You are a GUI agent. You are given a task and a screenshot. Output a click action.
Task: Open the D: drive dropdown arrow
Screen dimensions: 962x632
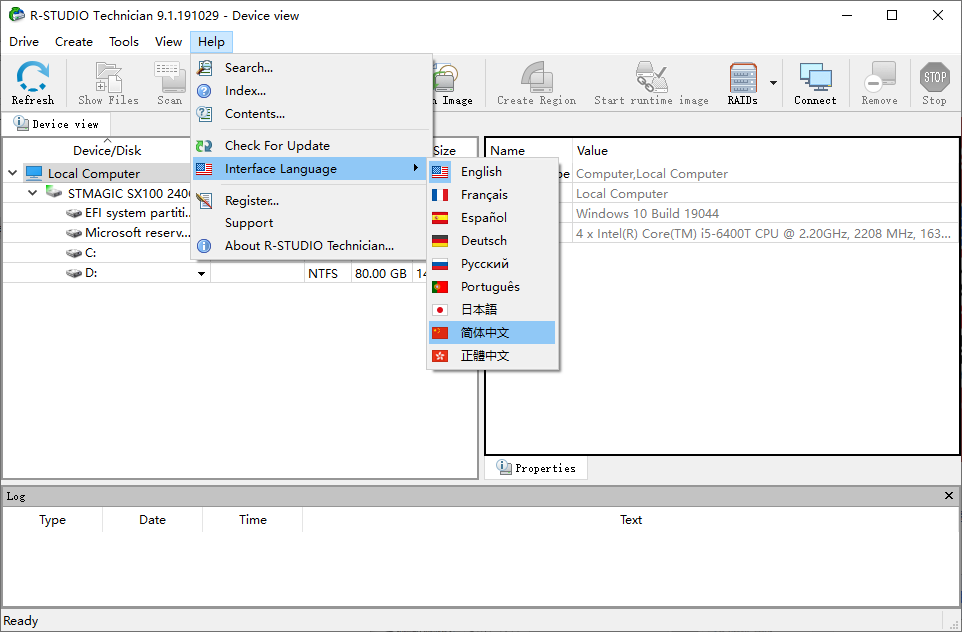click(x=201, y=274)
